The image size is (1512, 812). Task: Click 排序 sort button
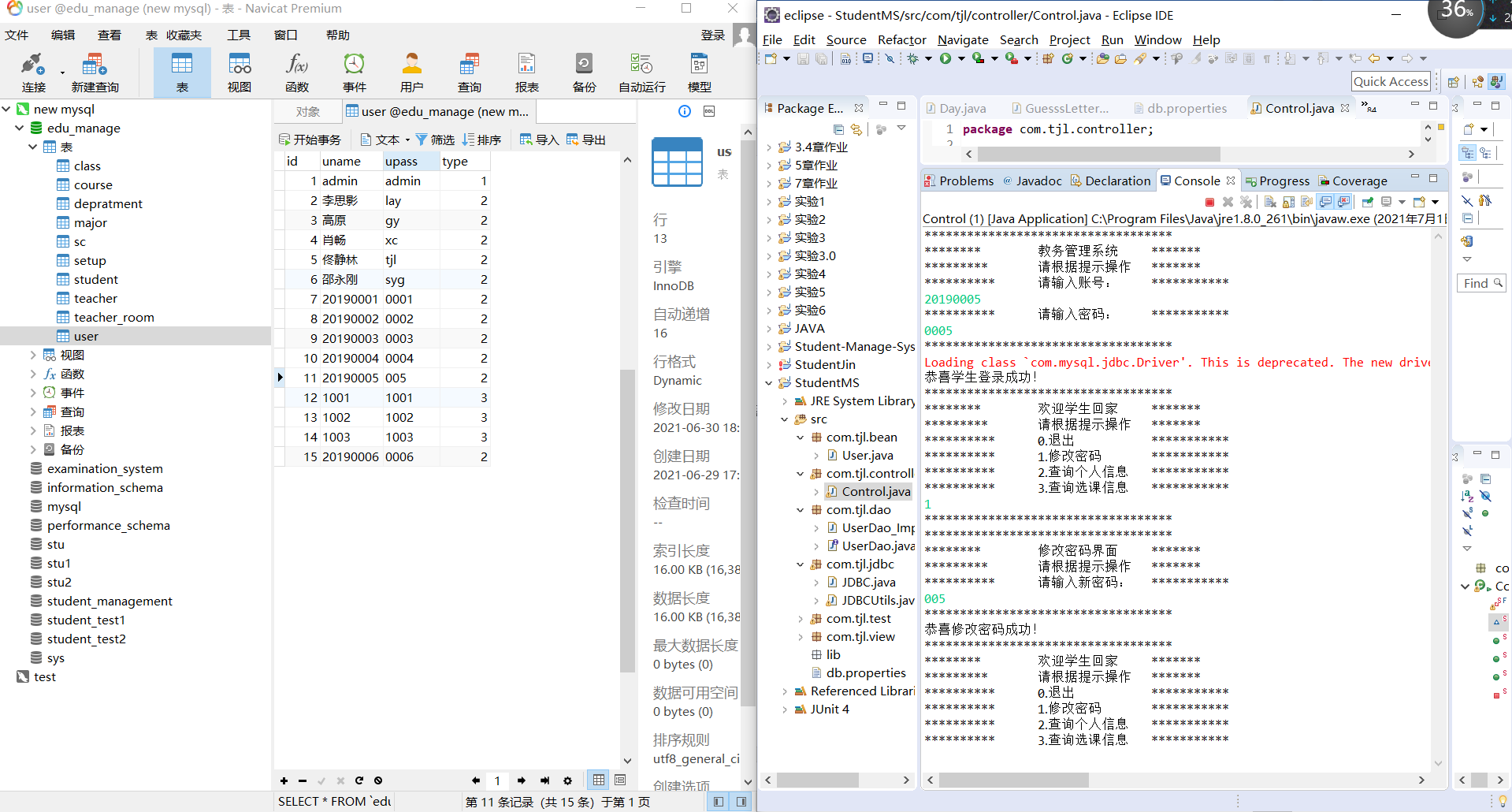coord(481,140)
